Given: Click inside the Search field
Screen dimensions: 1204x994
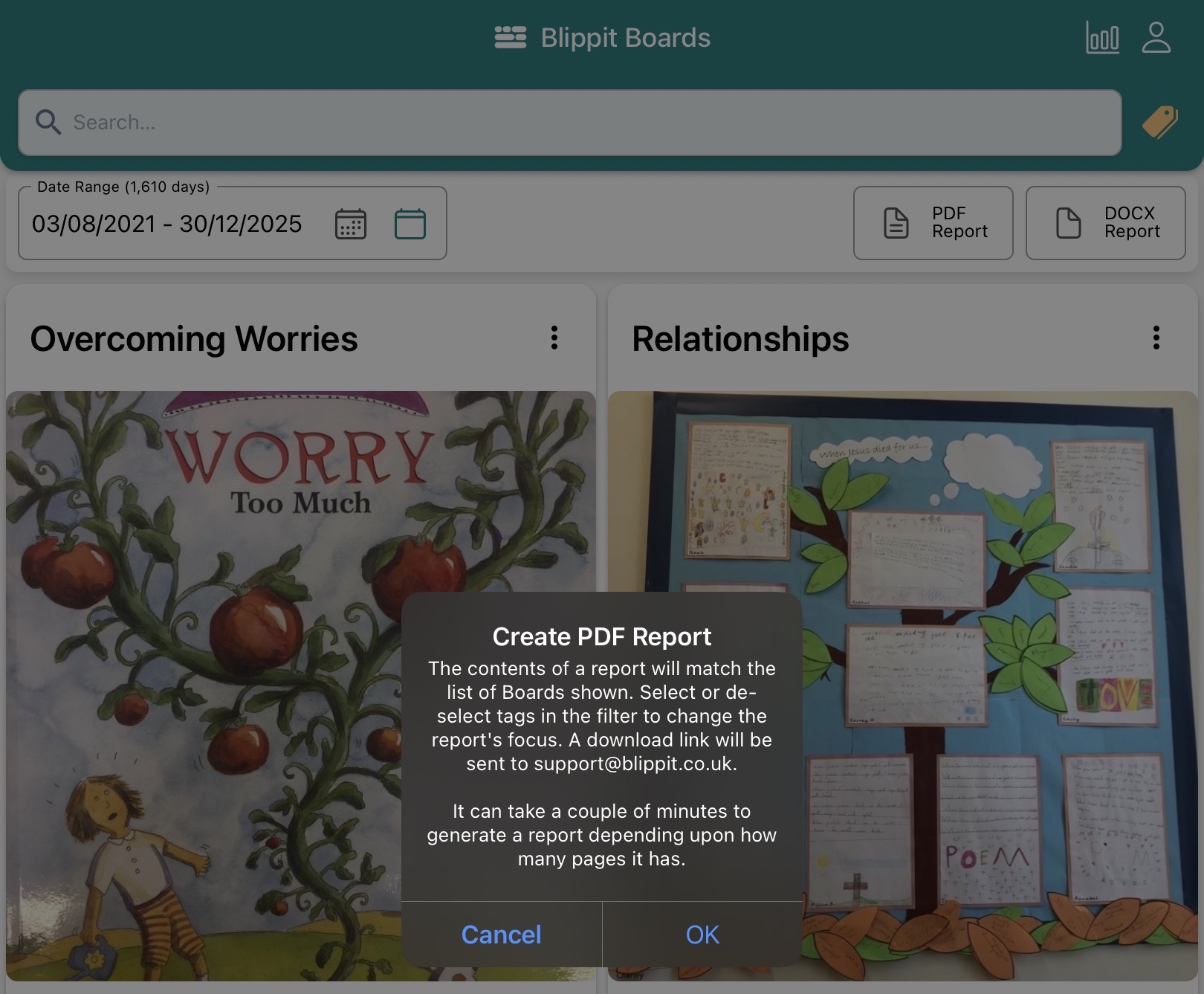Looking at the screenshot, I should pos(520,123).
